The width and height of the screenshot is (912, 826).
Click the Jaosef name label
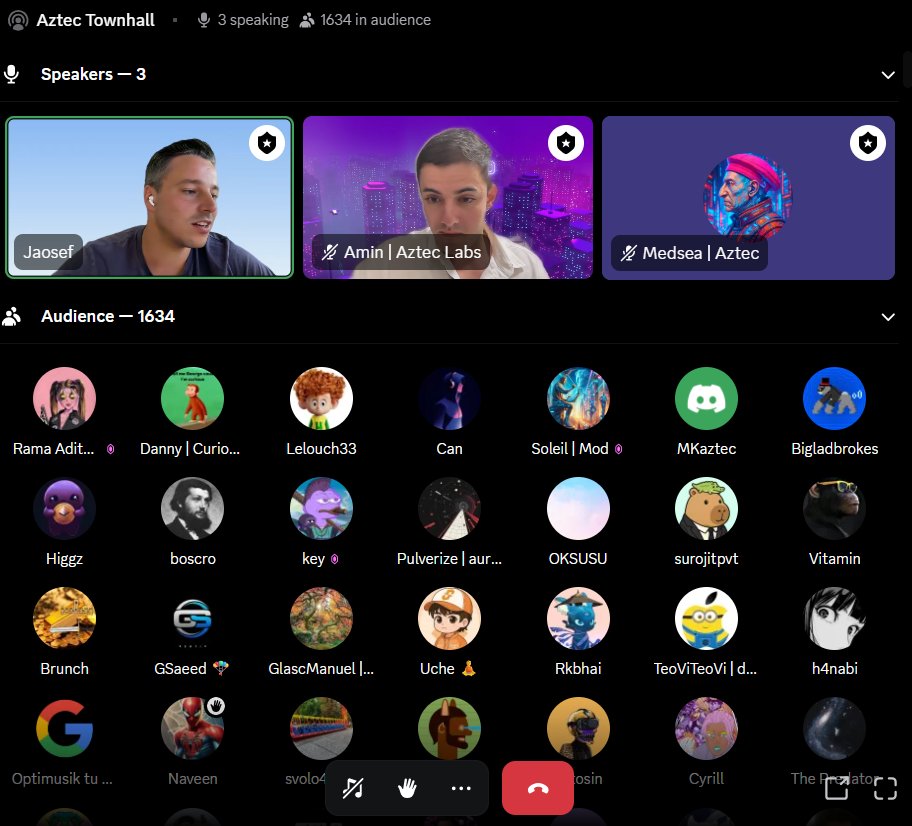pos(48,252)
